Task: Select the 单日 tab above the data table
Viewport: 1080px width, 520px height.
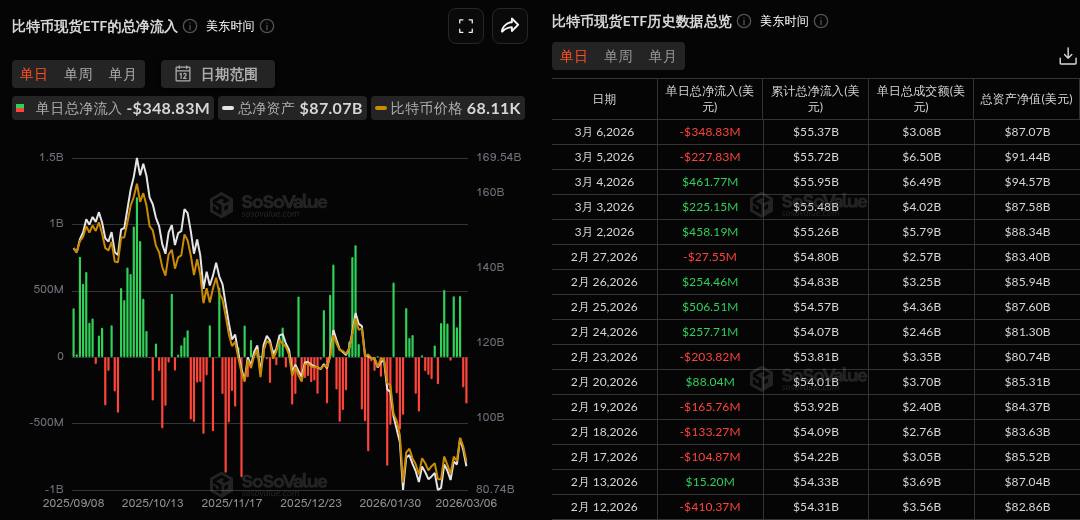Action: coord(573,56)
